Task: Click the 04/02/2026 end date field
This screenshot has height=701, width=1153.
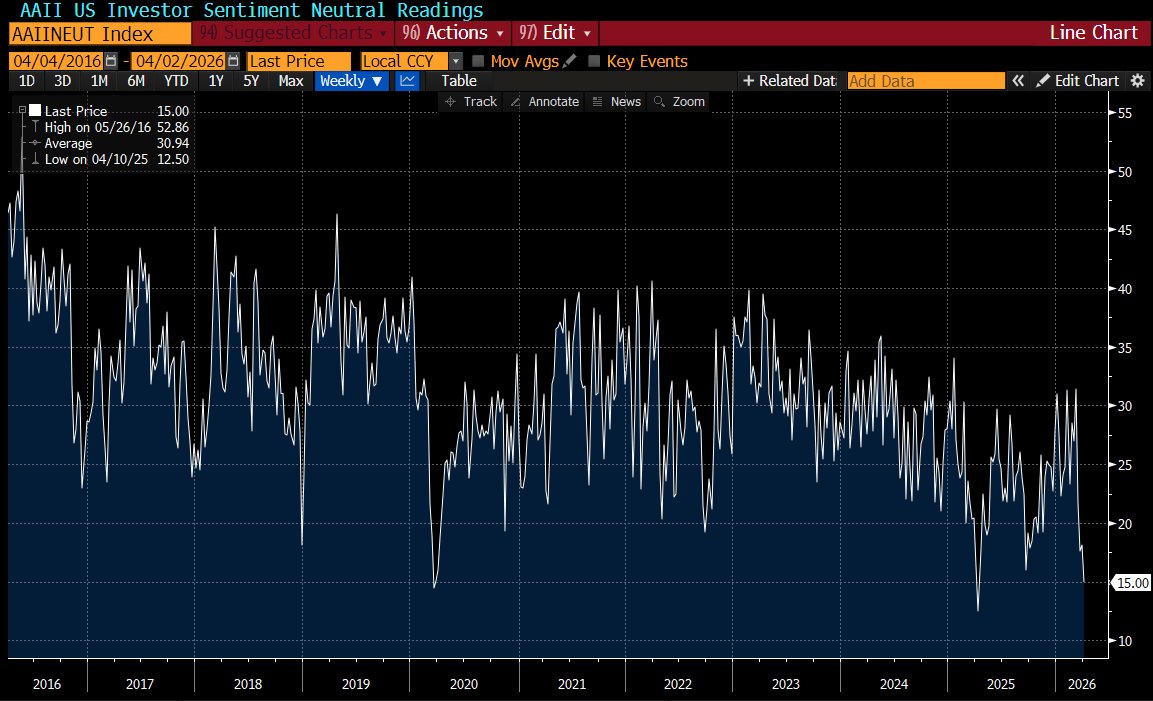Action: point(179,61)
